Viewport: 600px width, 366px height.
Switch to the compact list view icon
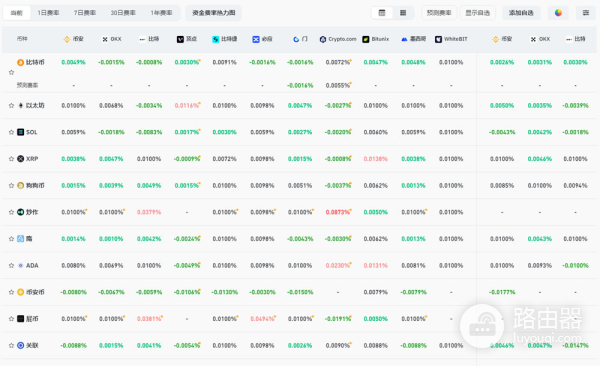pyautogui.click(x=403, y=13)
